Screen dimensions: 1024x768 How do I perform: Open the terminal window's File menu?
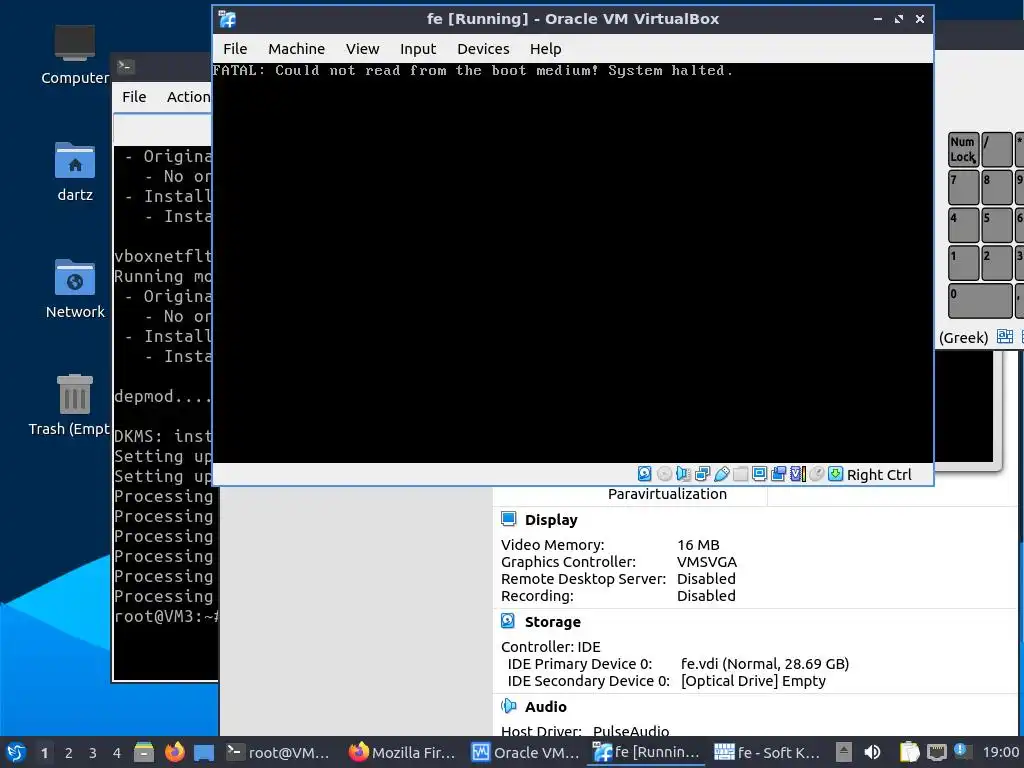pyautogui.click(x=134, y=97)
